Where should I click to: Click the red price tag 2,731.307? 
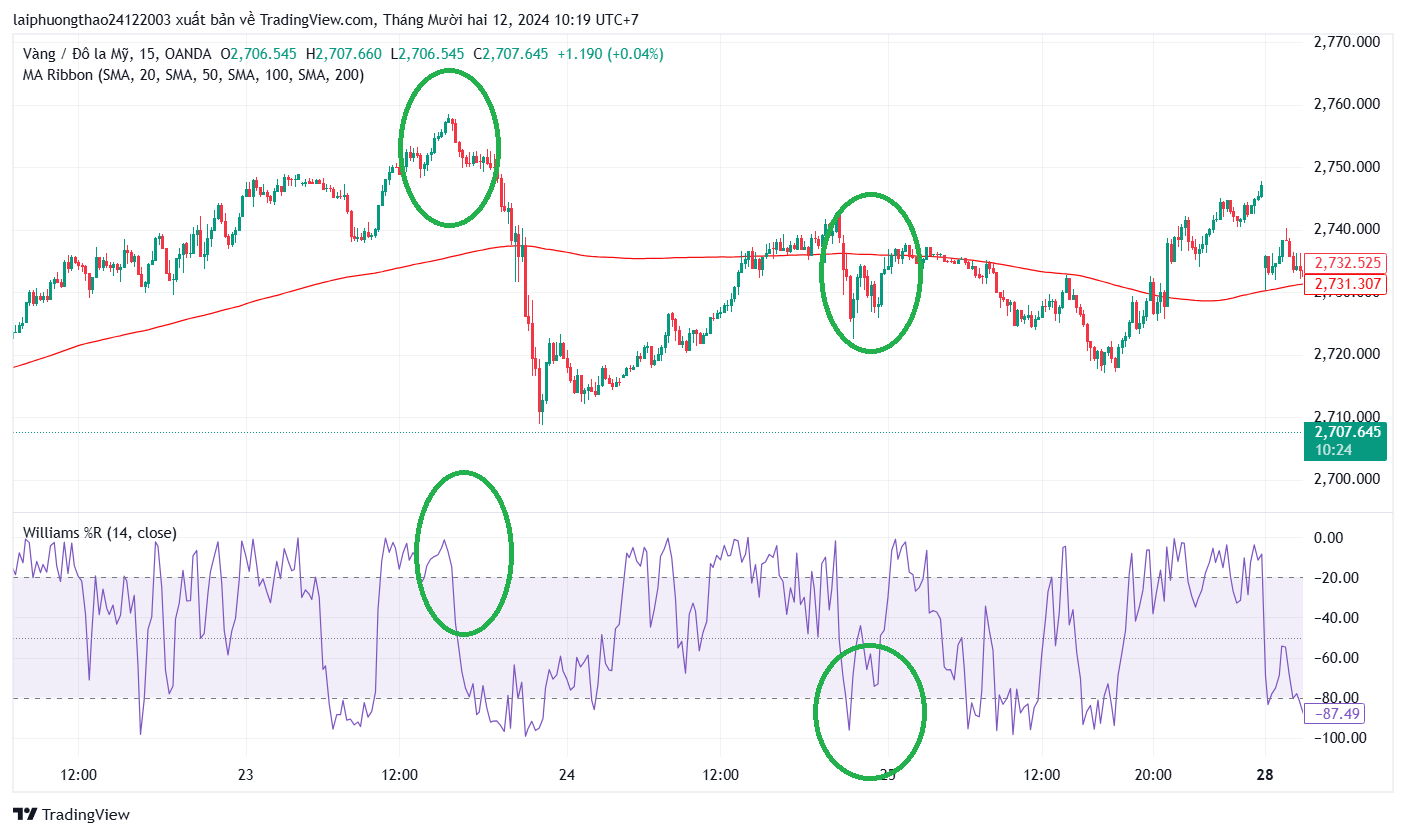click(1347, 284)
